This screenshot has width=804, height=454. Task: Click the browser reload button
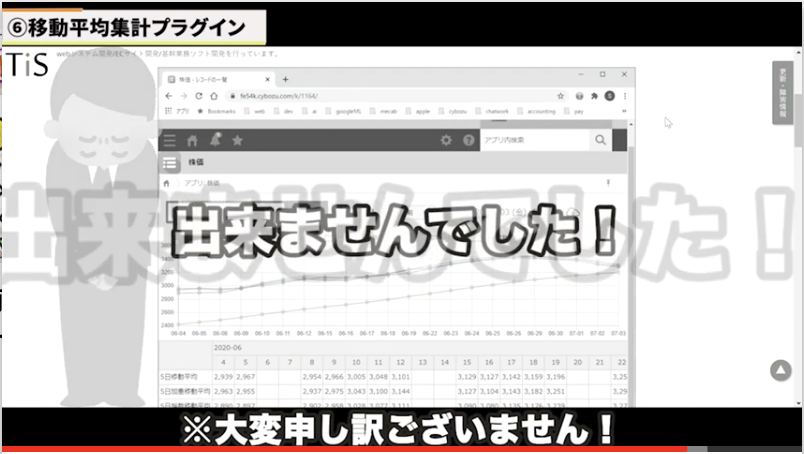coord(200,96)
